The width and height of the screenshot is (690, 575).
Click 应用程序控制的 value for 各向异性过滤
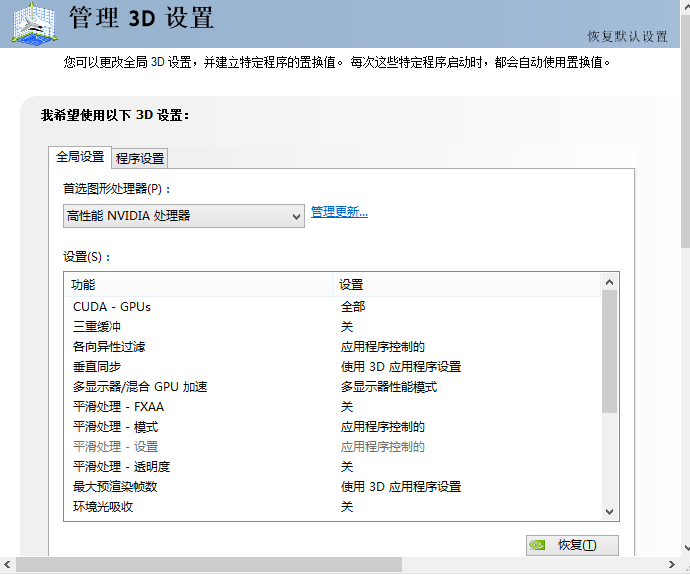click(382, 347)
